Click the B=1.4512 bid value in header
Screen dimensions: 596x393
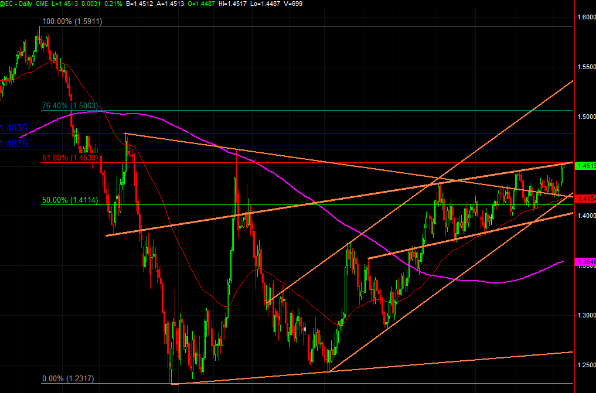click(x=139, y=4)
